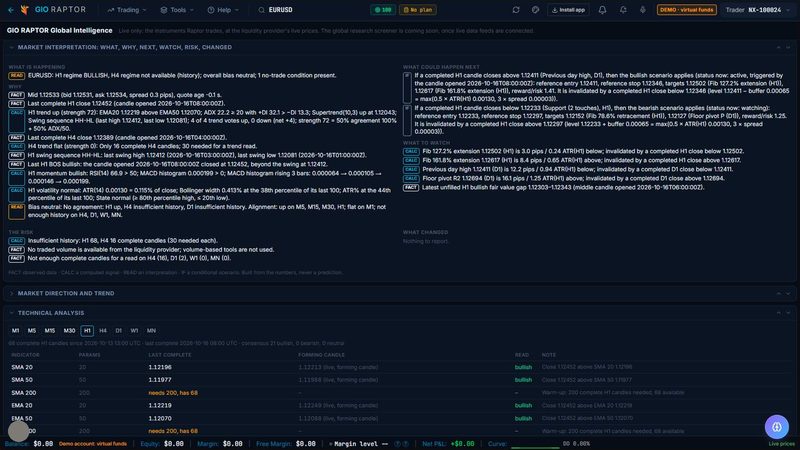Image resolution: width=800 pixels, height=450 pixels.
Task: Click the FACT tag on the fair value gap row
Action: 411,188
